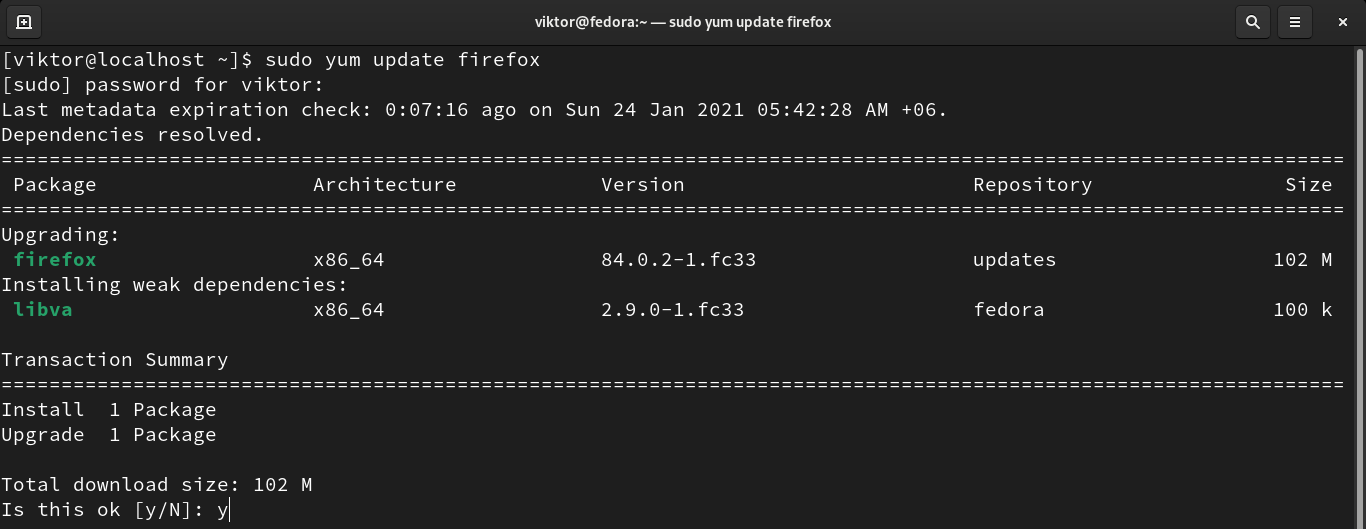Click the green firefox package name

(55, 260)
